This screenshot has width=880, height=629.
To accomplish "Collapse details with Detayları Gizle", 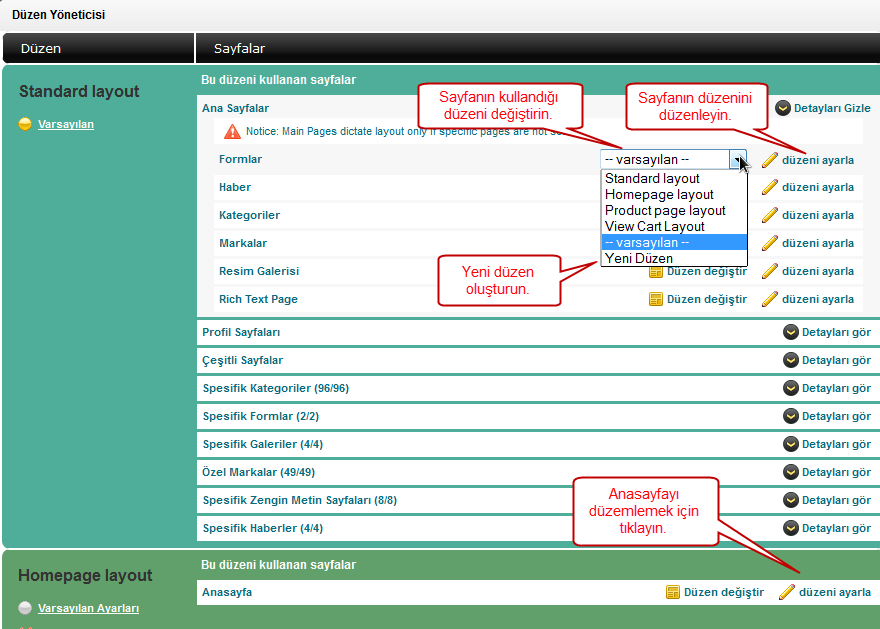I will 784,108.
